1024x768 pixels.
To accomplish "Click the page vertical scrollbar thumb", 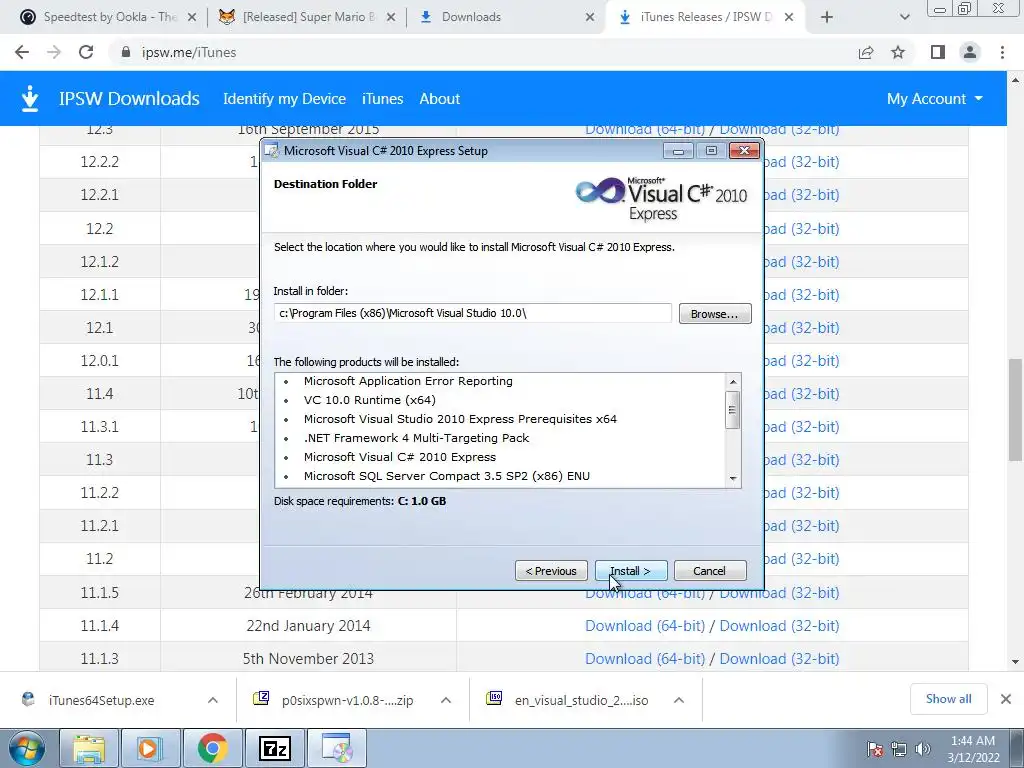I will tap(1016, 410).
